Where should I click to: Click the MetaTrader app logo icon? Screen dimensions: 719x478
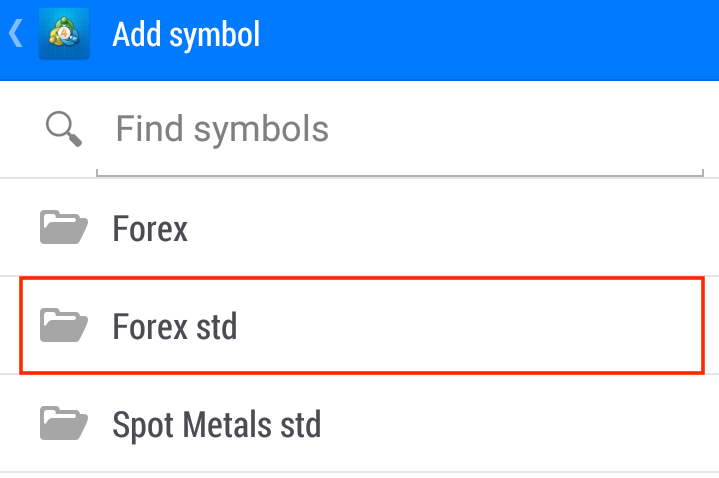point(62,35)
